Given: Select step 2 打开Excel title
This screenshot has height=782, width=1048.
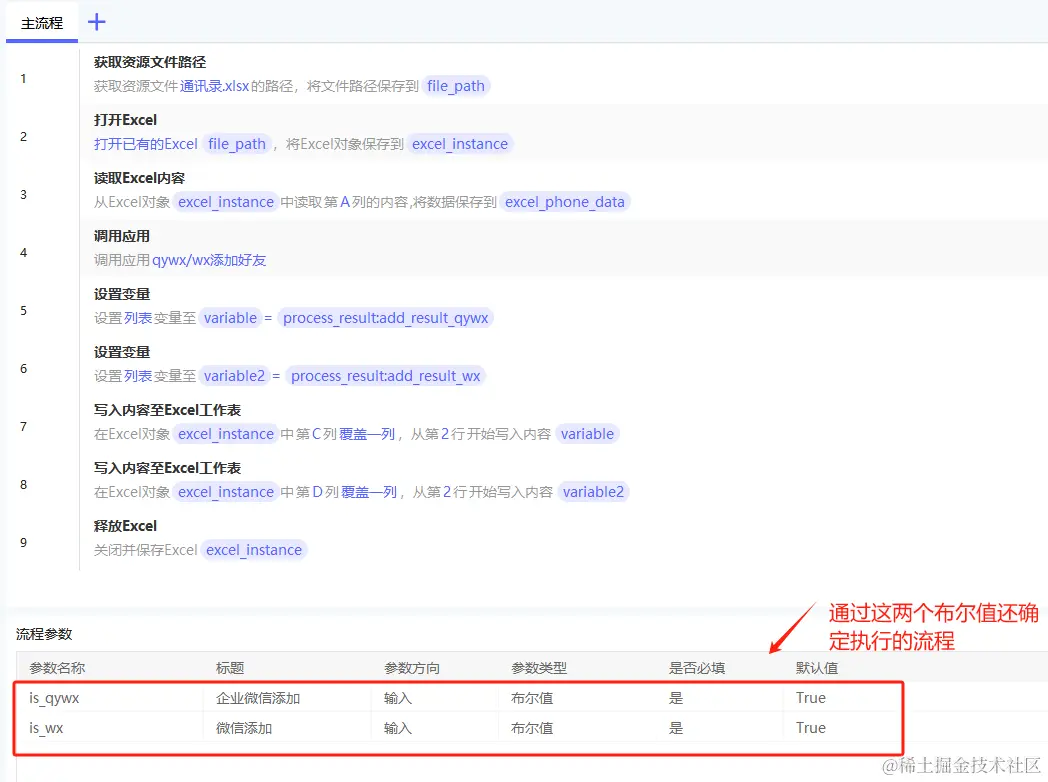Looking at the screenshot, I should [125, 120].
